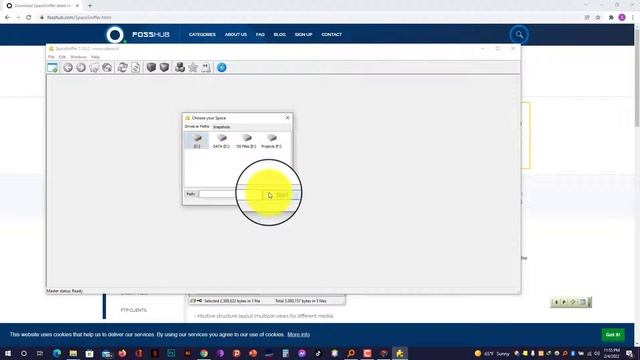The width and height of the screenshot is (640, 360).
Task: Open the FAQ link on FossHub
Action: pyautogui.click(x=260, y=35)
